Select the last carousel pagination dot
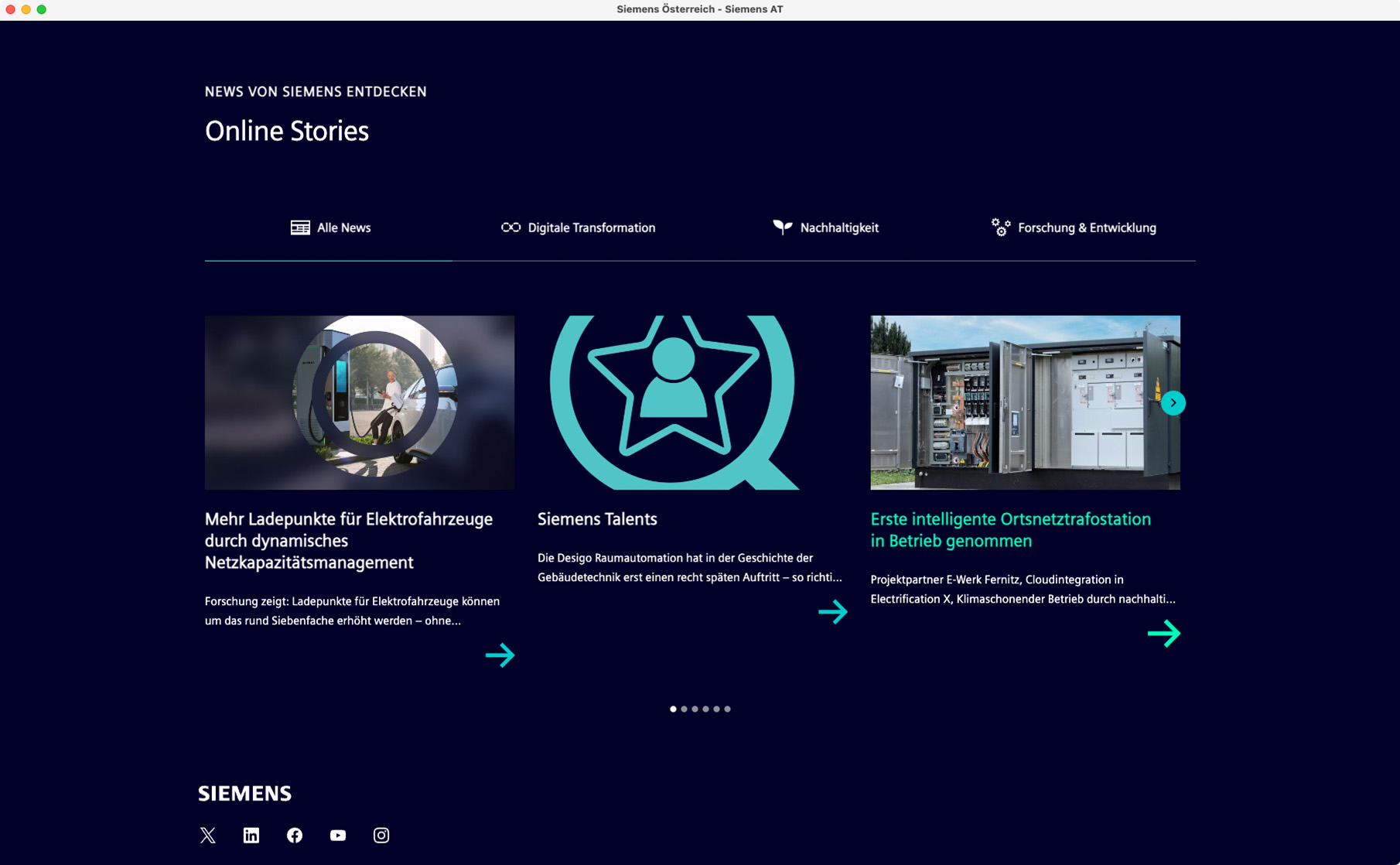Image resolution: width=1400 pixels, height=865 pixels. click(x=727, y=709)
